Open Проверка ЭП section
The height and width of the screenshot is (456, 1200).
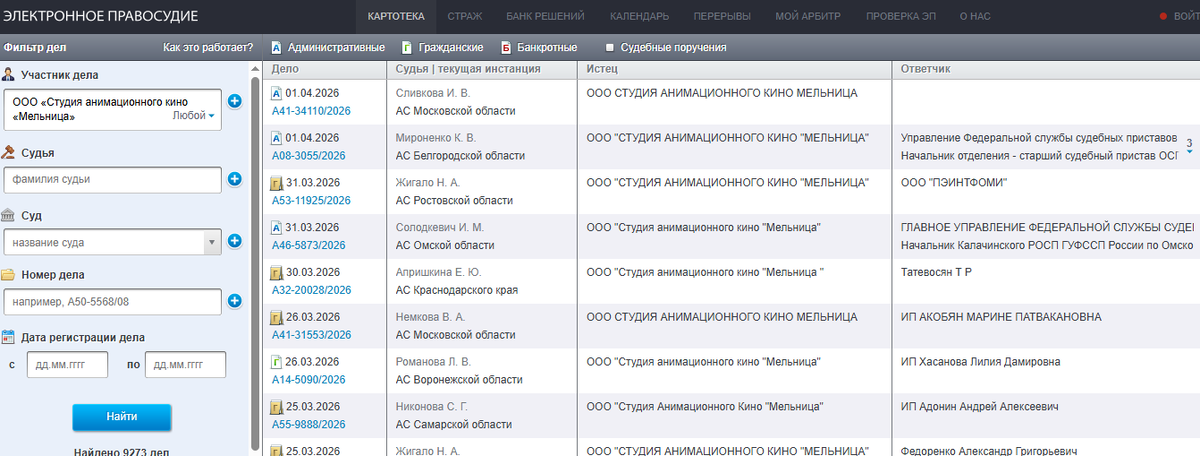pyautogui.click(x=902, y=16)
